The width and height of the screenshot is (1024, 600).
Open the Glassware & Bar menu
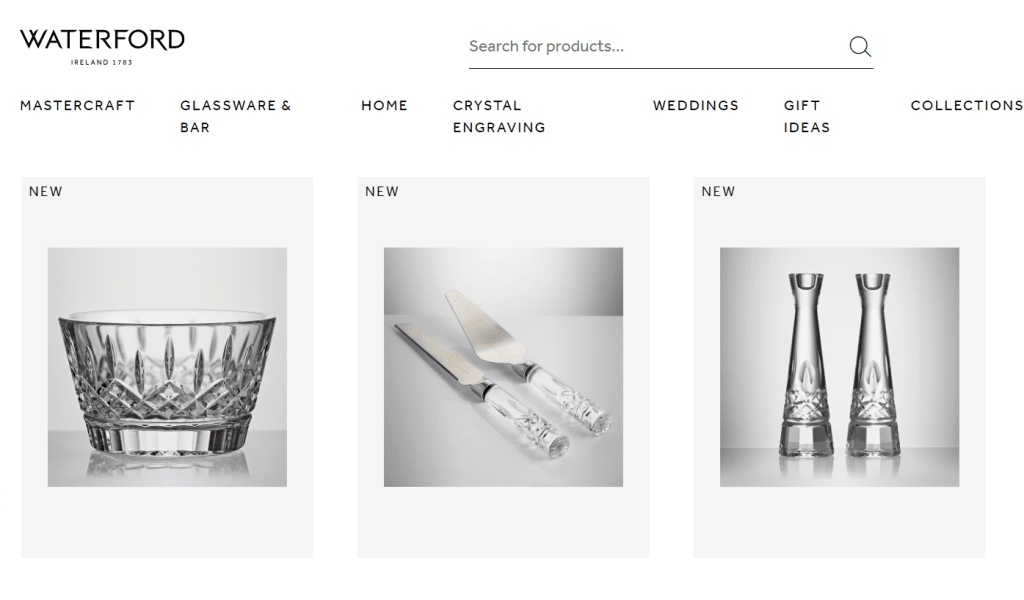point(236,116)
